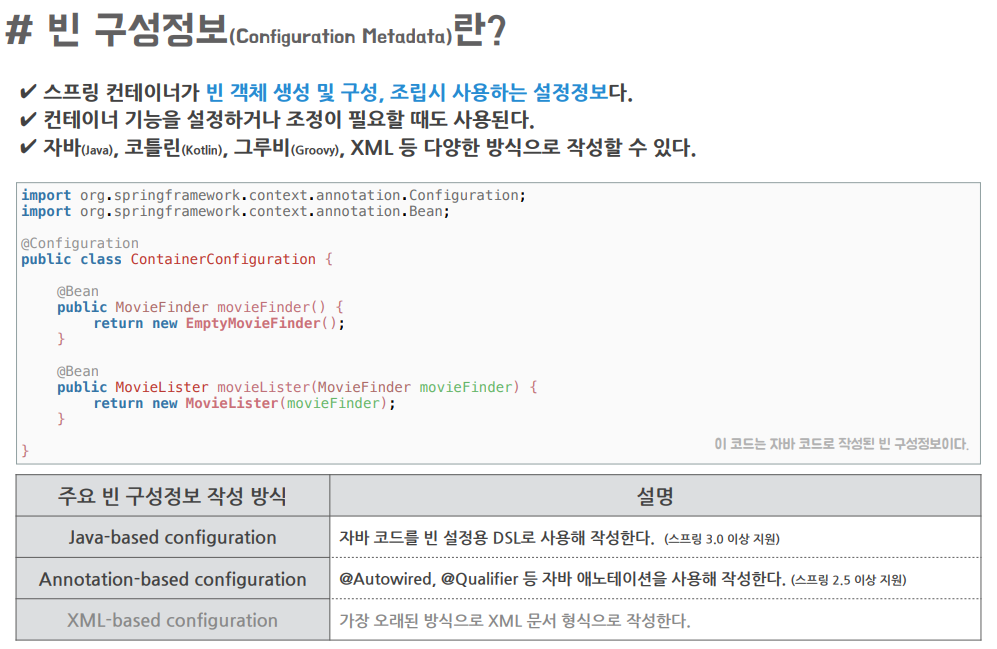Screen dimensions: 997x649
Task: Click the note '(스프링 3.0 이상 지원)'
Action: point(722,539)
